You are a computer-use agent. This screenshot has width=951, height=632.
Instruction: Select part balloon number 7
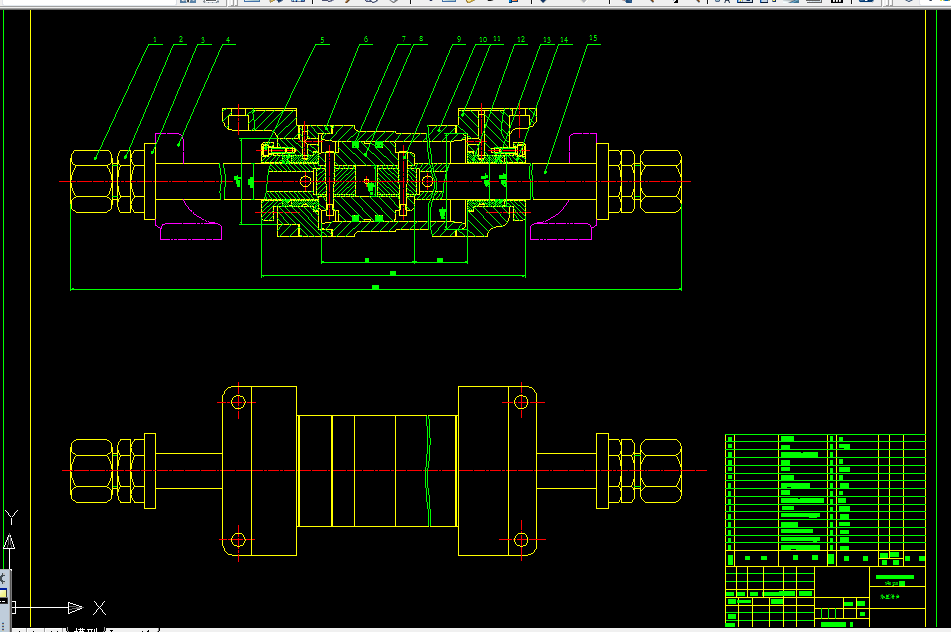tap(404, 39)
